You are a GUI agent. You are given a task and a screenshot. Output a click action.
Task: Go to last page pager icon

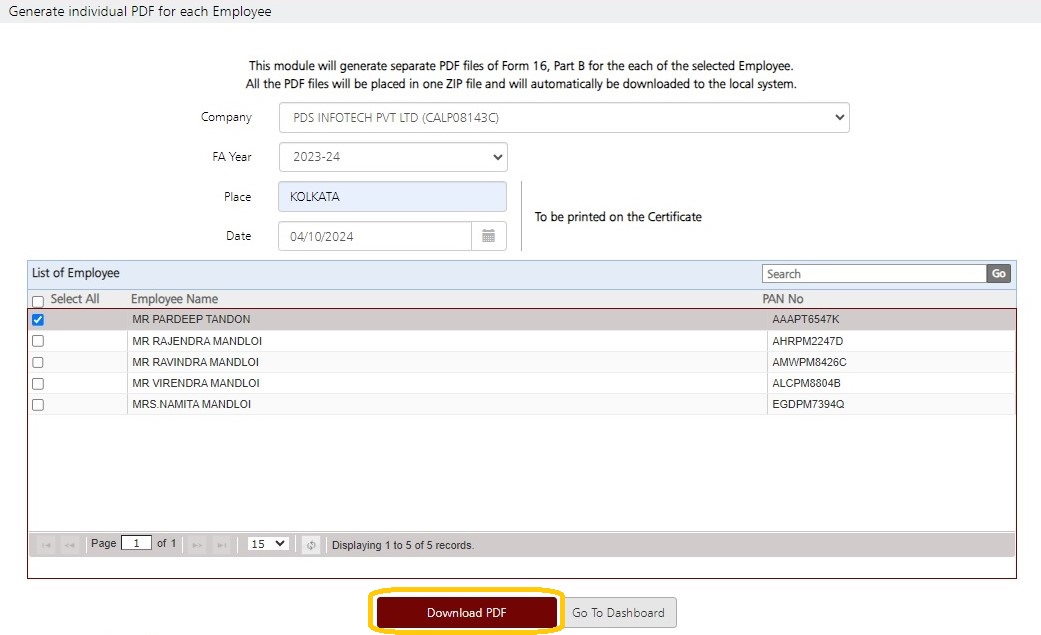tap(221, 545)
